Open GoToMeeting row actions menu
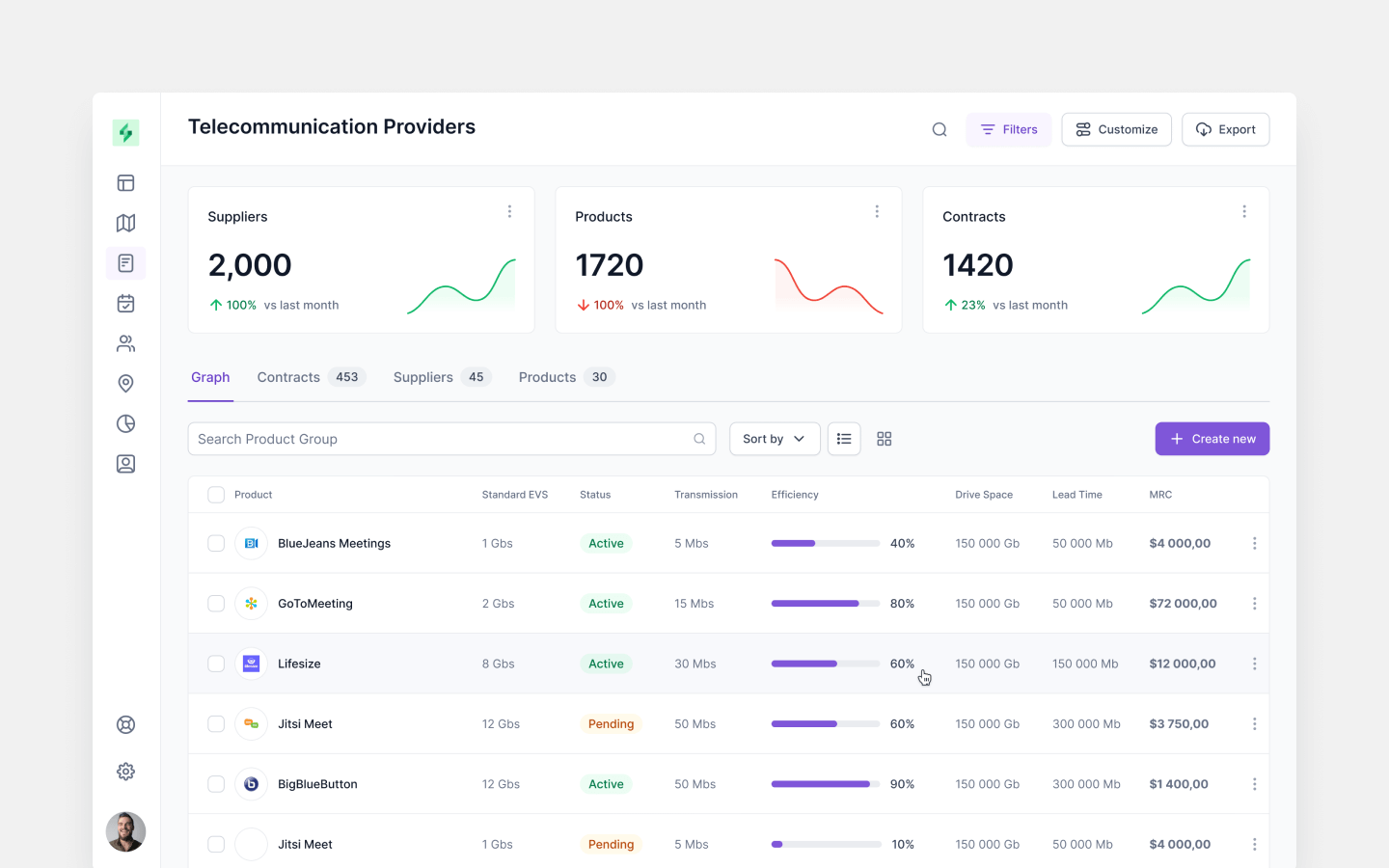 (x=1254, y=604)
